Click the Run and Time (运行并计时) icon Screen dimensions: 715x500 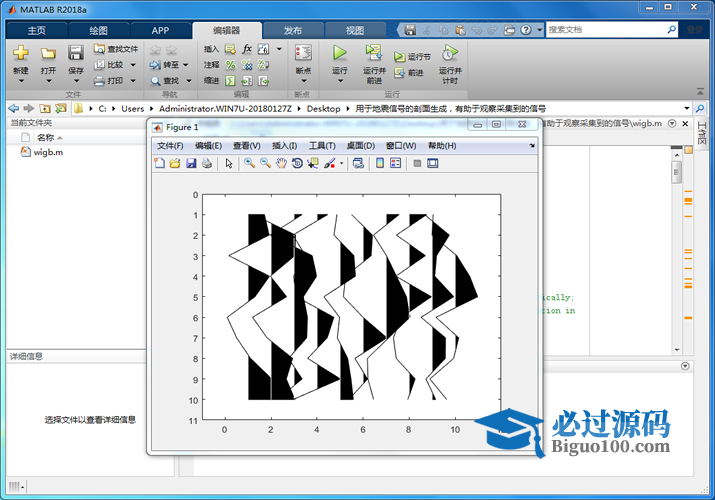pyautogui.click(x=450, y=53)
